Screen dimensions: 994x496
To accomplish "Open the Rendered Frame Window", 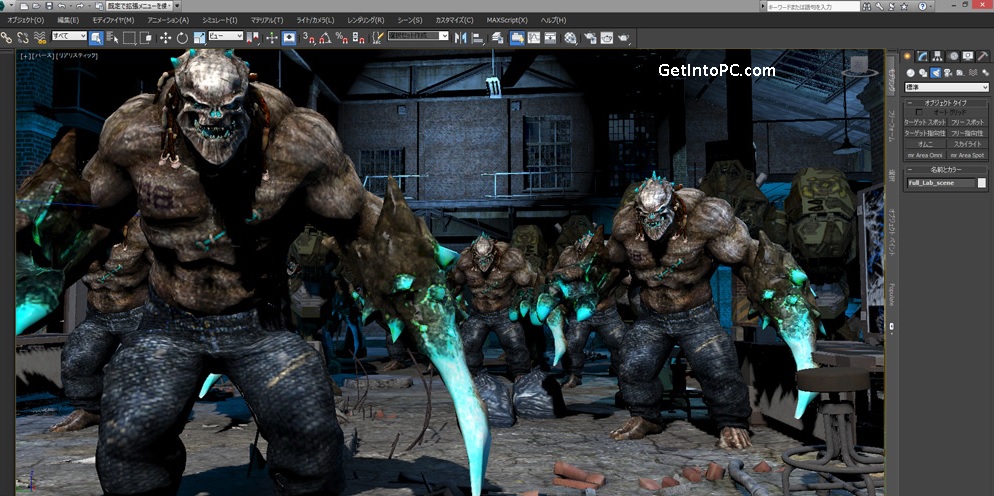I will coord(607,38).
